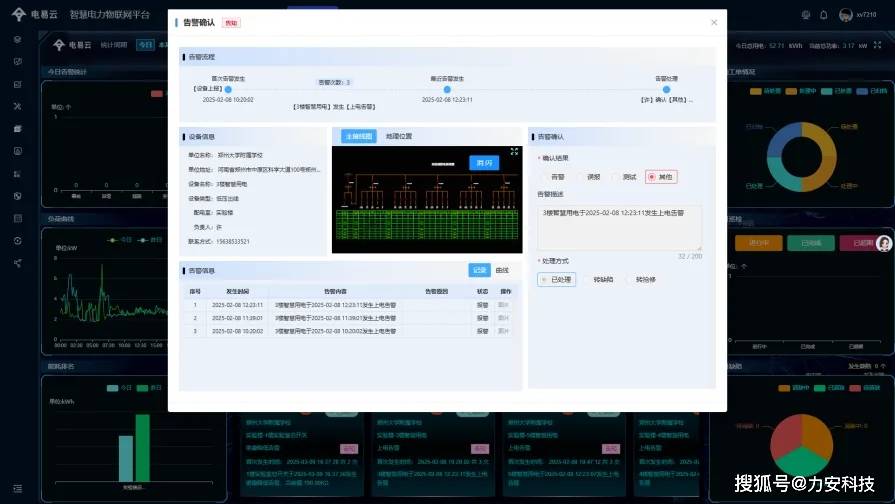Screen dimensions: 895x504
Task: Click the share icon in left sidebar
Action: (17, 263)
